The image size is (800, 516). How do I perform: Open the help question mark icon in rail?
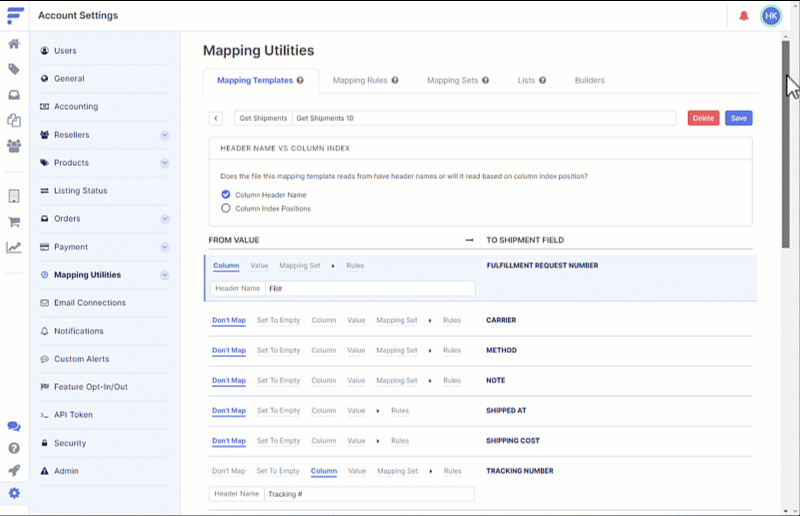click(x=14, y=448)
